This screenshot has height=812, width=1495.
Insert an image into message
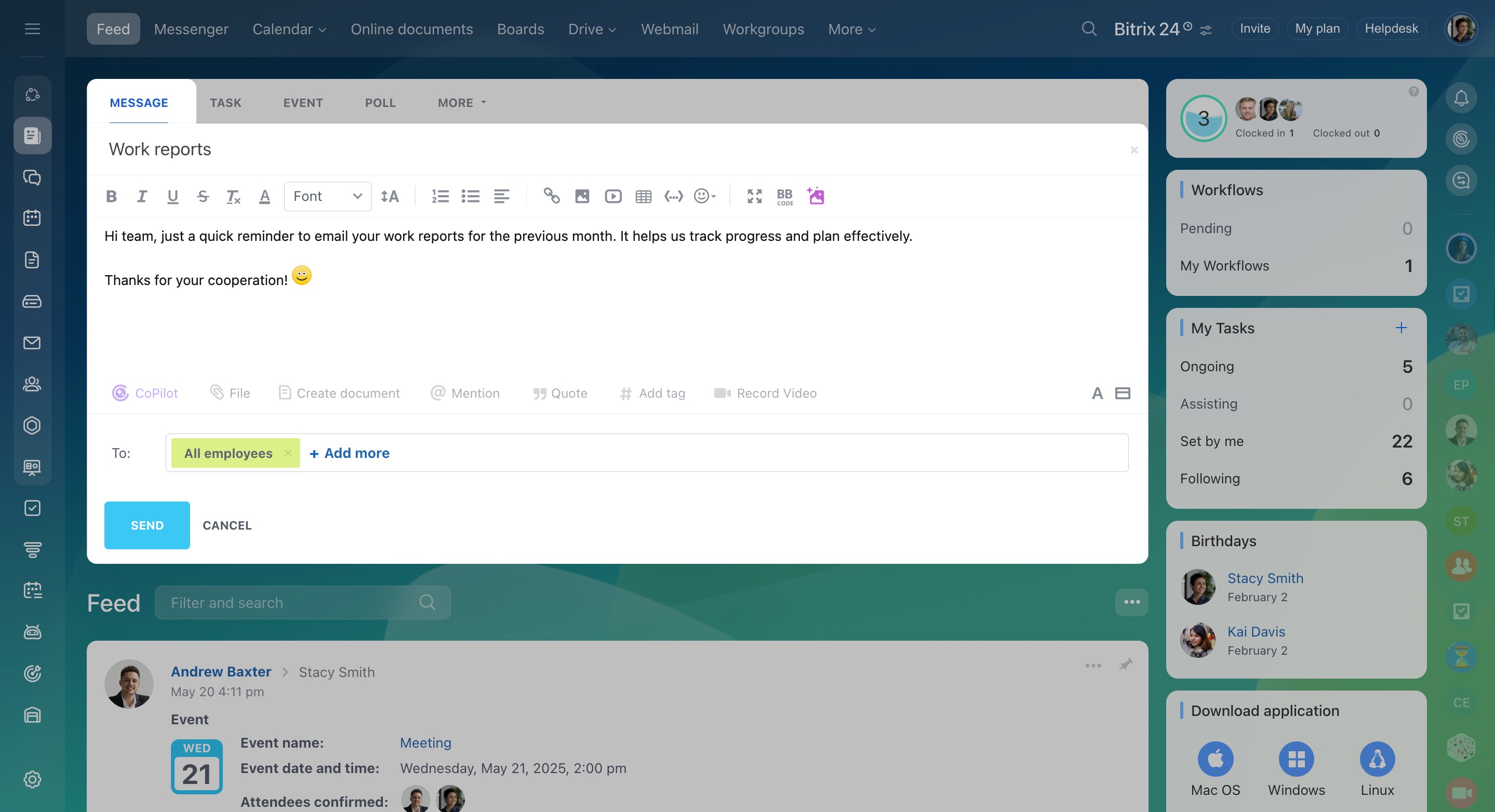point(582,196)
